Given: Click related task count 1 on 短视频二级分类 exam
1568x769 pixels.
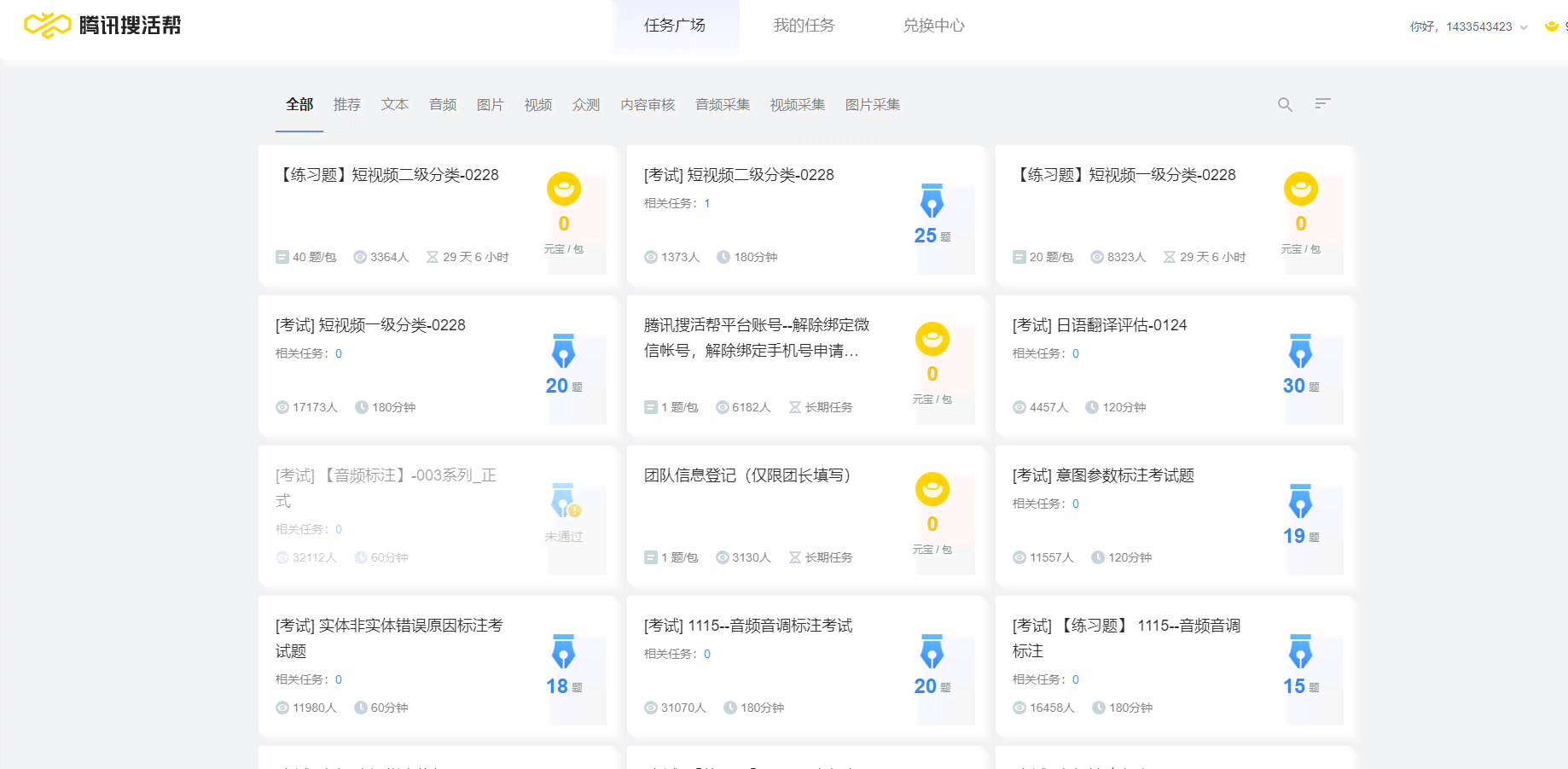Looking at the screenshot, I should click(707, 203).
